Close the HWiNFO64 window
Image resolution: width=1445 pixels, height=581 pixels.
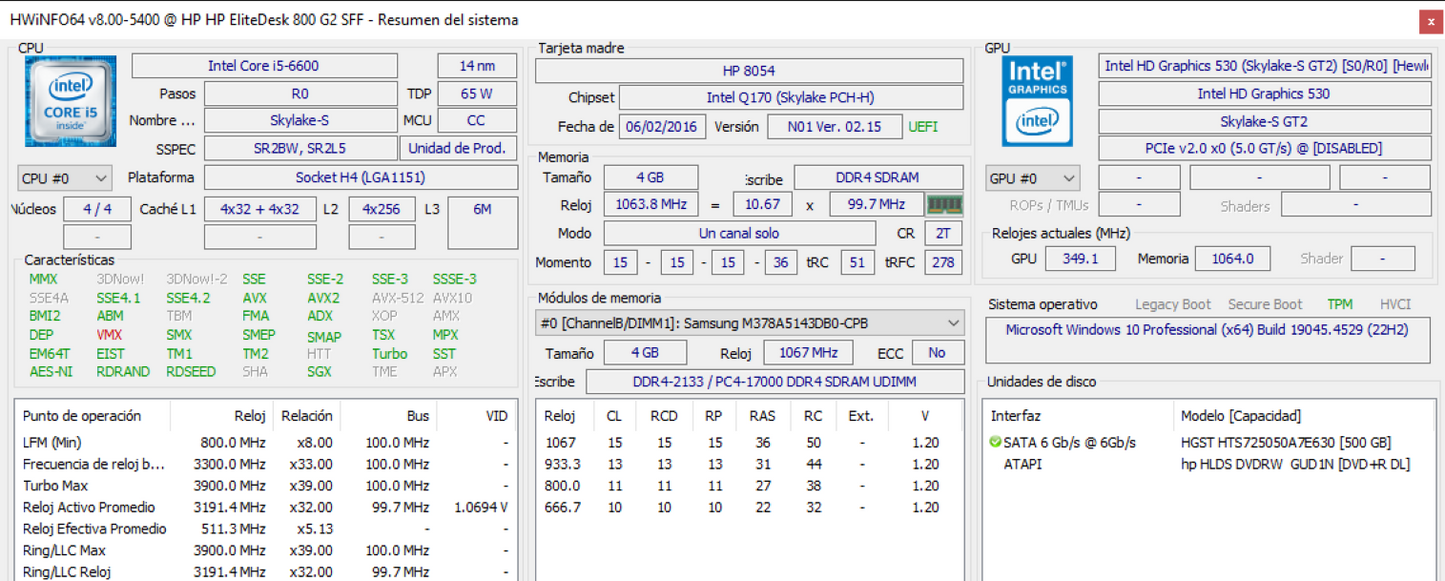coord(1430,20)
